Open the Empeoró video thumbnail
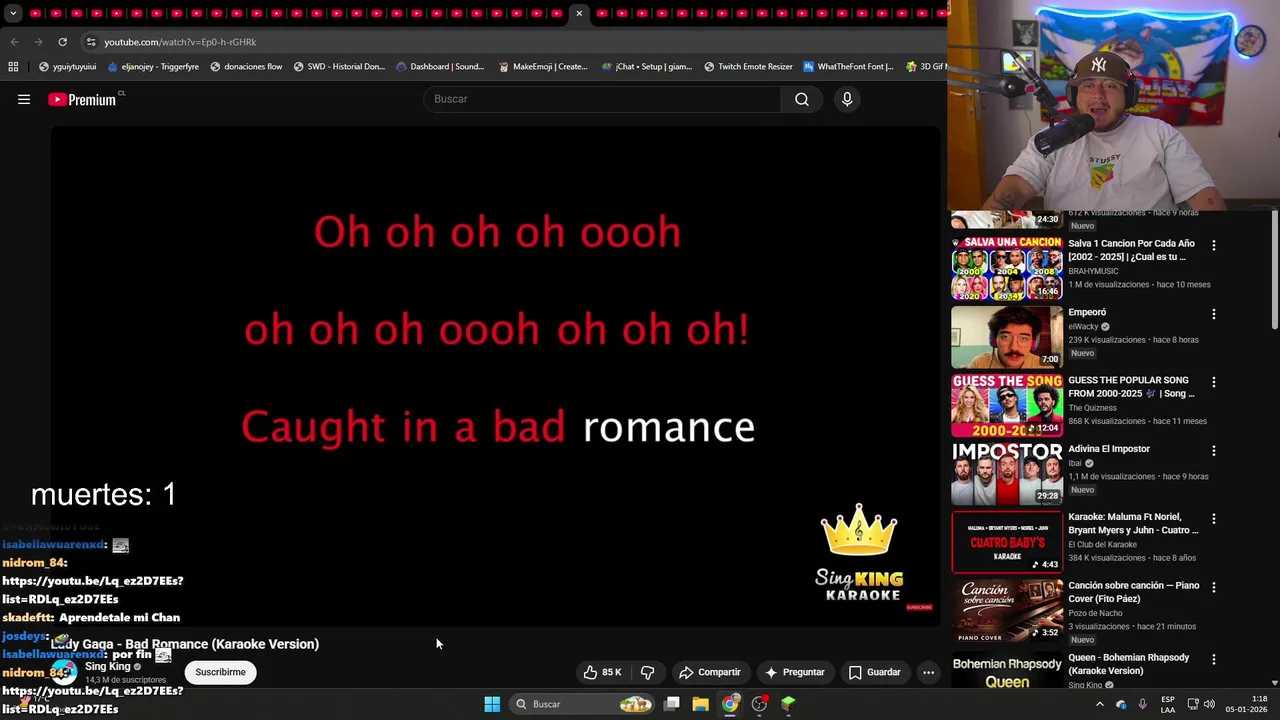 click(x=1007, y=337)
